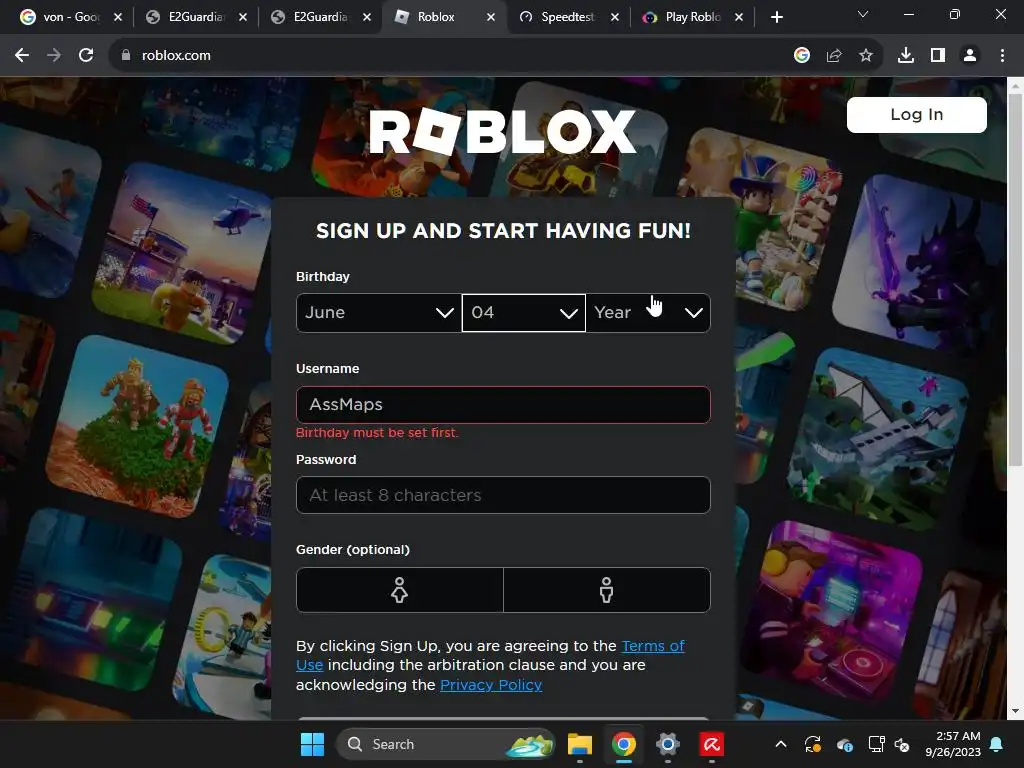The height and width of the screenshot is (768, 1024).
Task: Open the birthday month dropdown showing June
Action: click(x=379, y=313)
